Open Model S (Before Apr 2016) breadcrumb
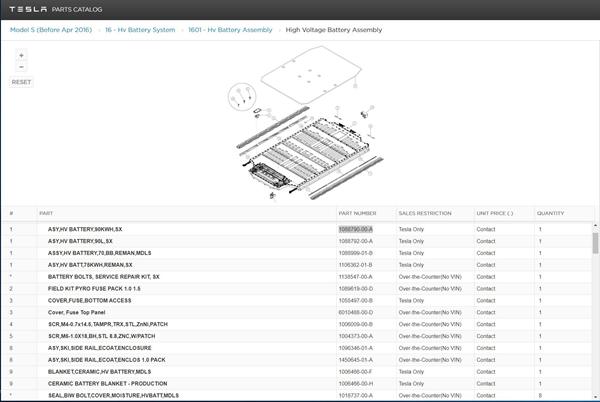 point(52,30)
